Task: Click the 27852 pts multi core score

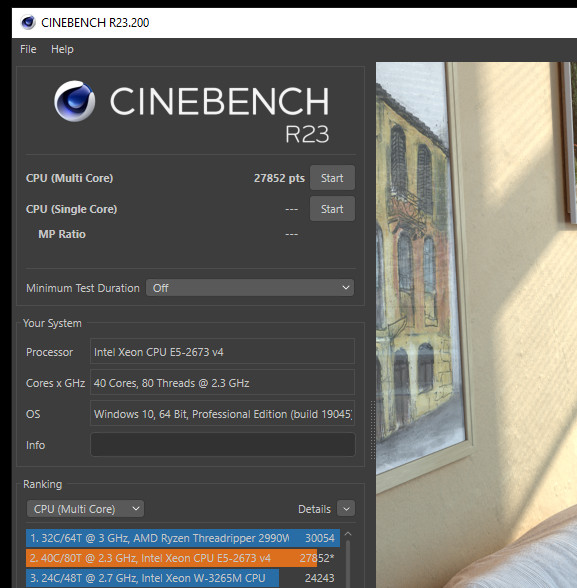Action: pos(279,178)
